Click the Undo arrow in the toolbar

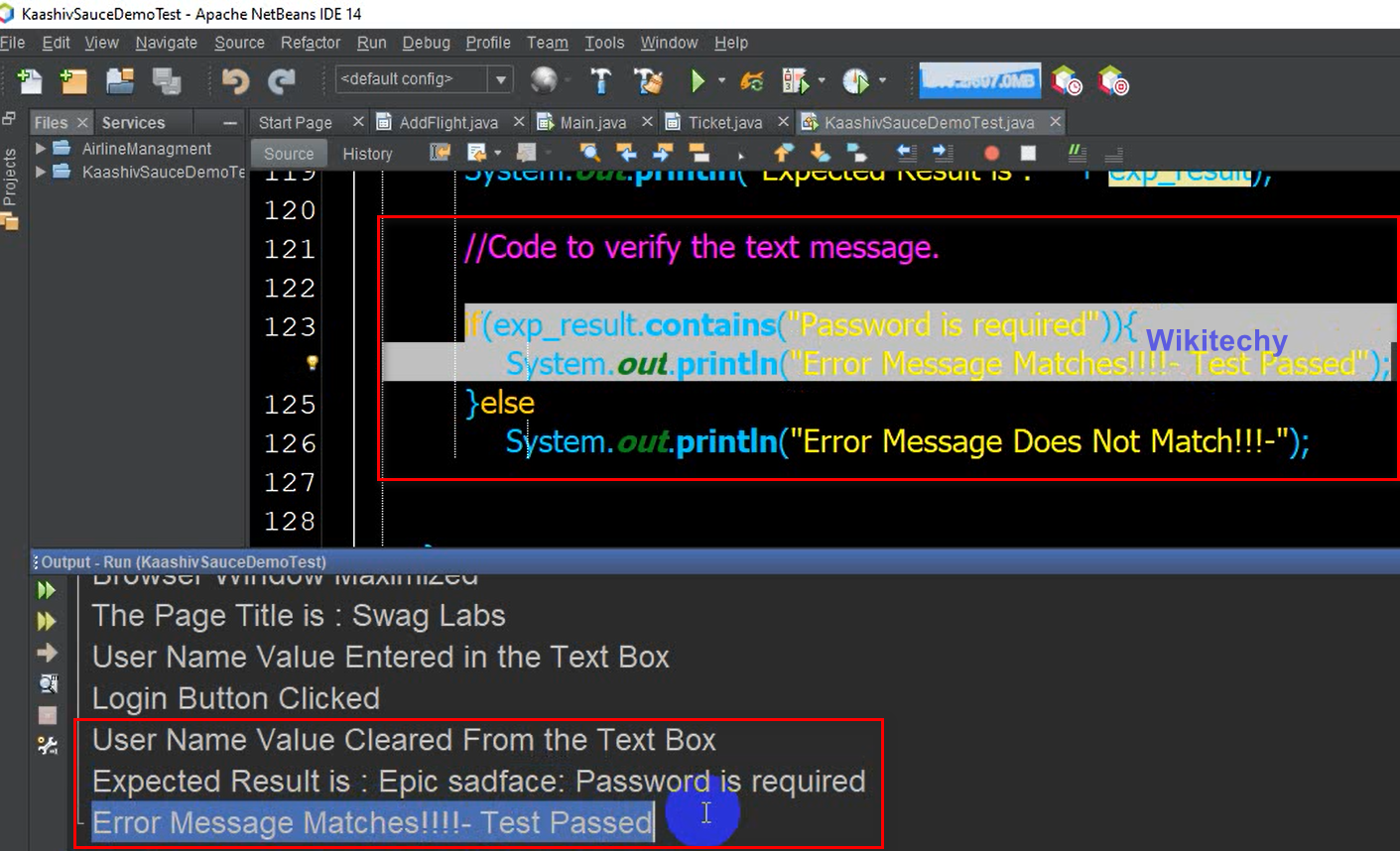coord(235,81)
